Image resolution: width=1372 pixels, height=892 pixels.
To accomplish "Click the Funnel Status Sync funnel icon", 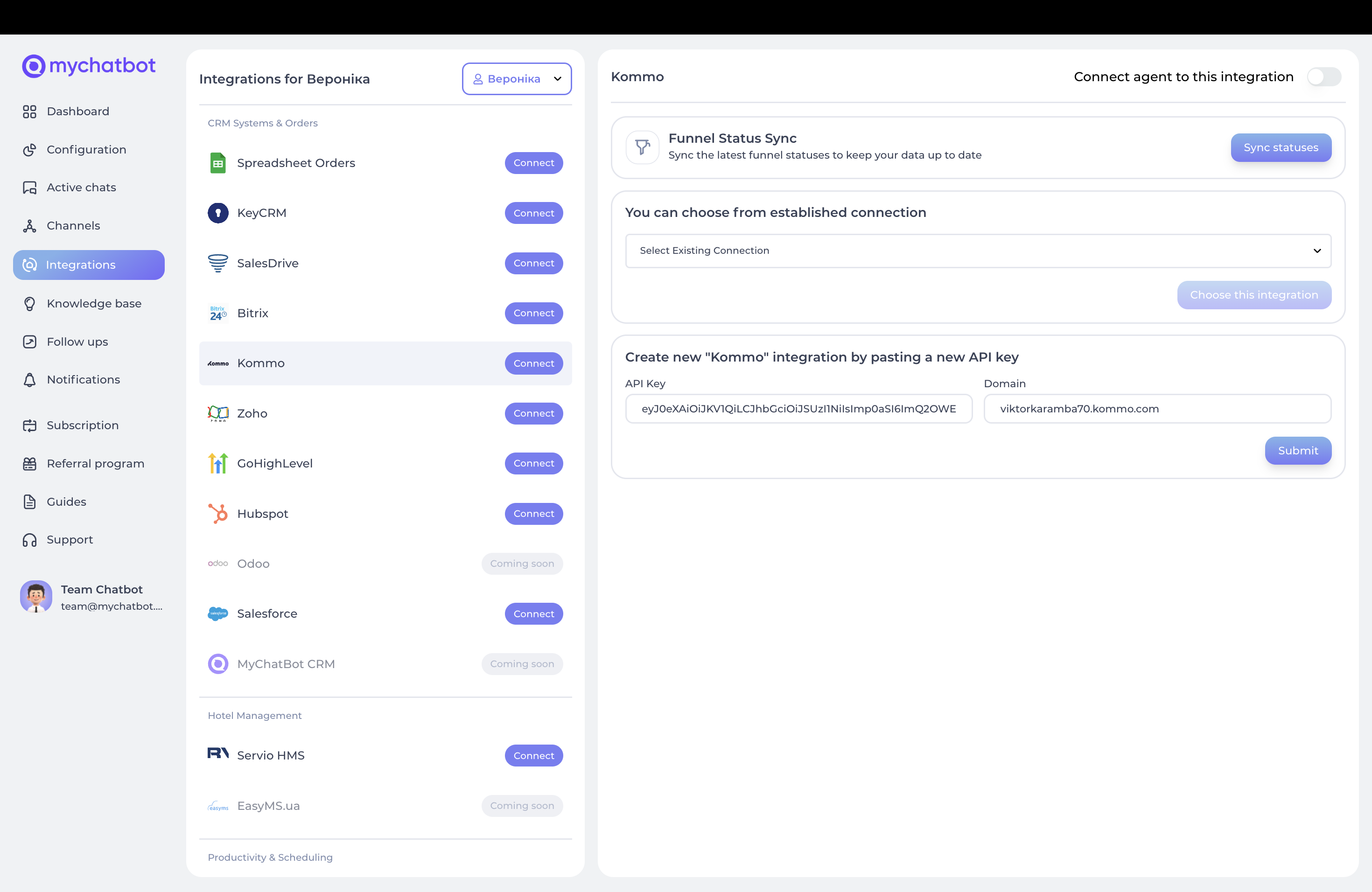I will click(642, 147).
